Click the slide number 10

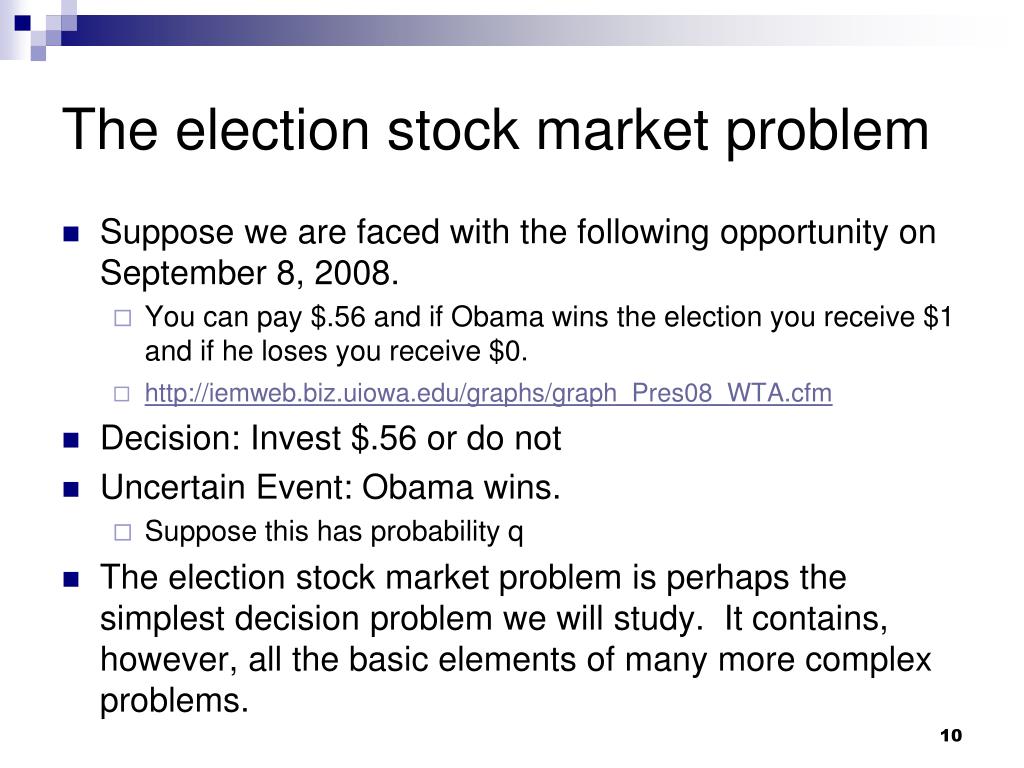click(951, 735)
